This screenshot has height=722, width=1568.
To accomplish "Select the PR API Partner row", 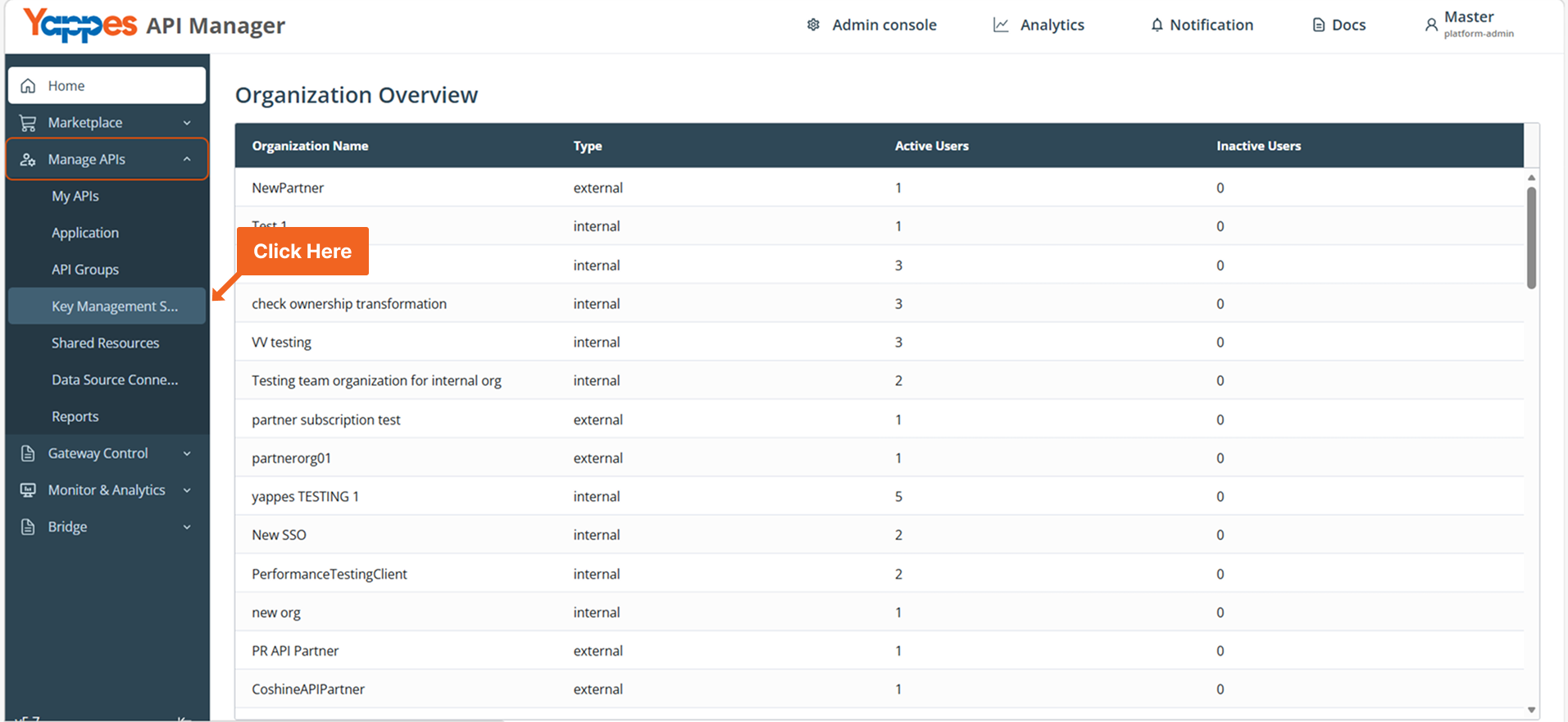I will coord(879,651).
